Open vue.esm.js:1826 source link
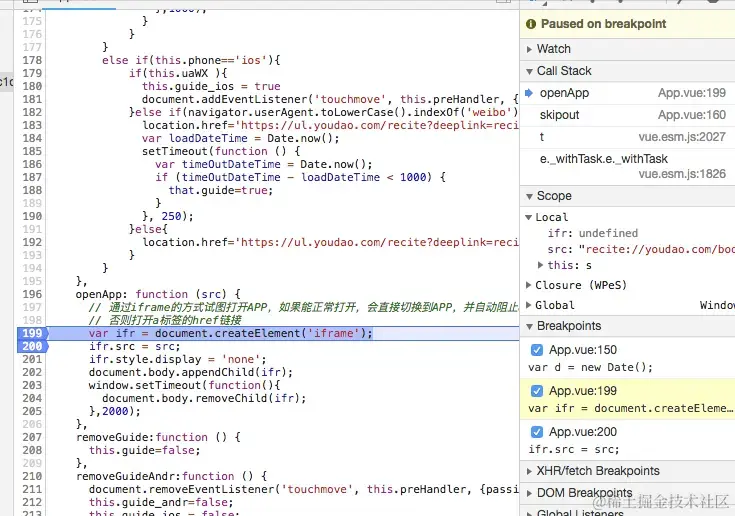 click(x=682, y=174)
